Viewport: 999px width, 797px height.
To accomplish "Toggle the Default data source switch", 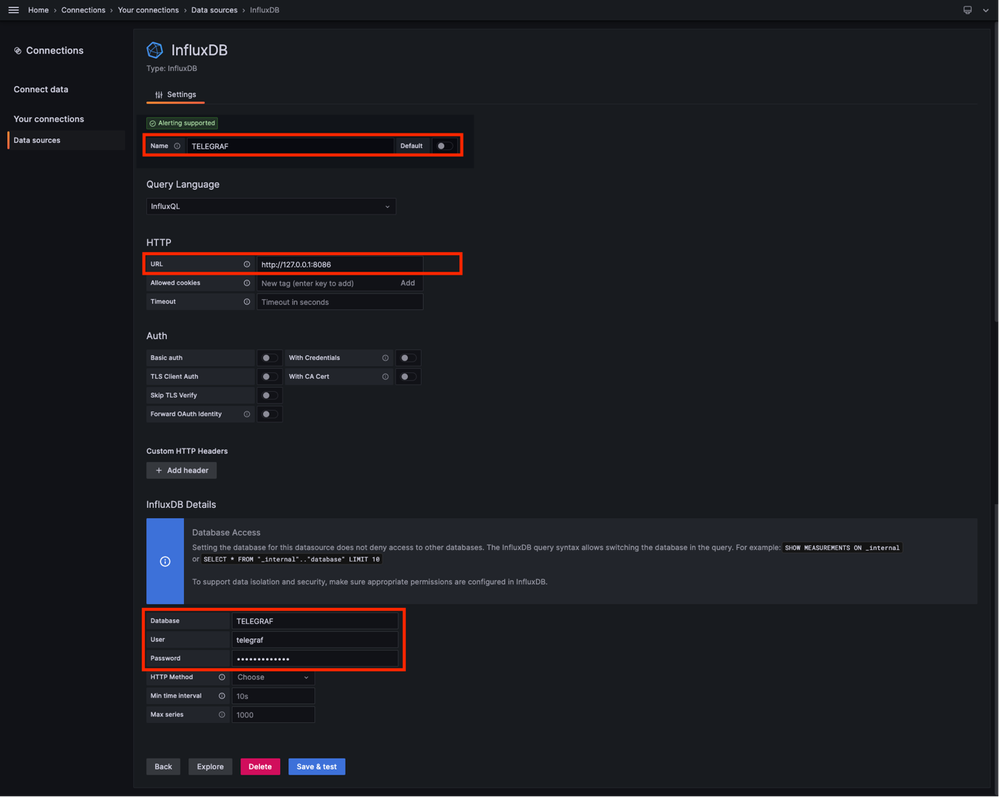I will [445, 146].
